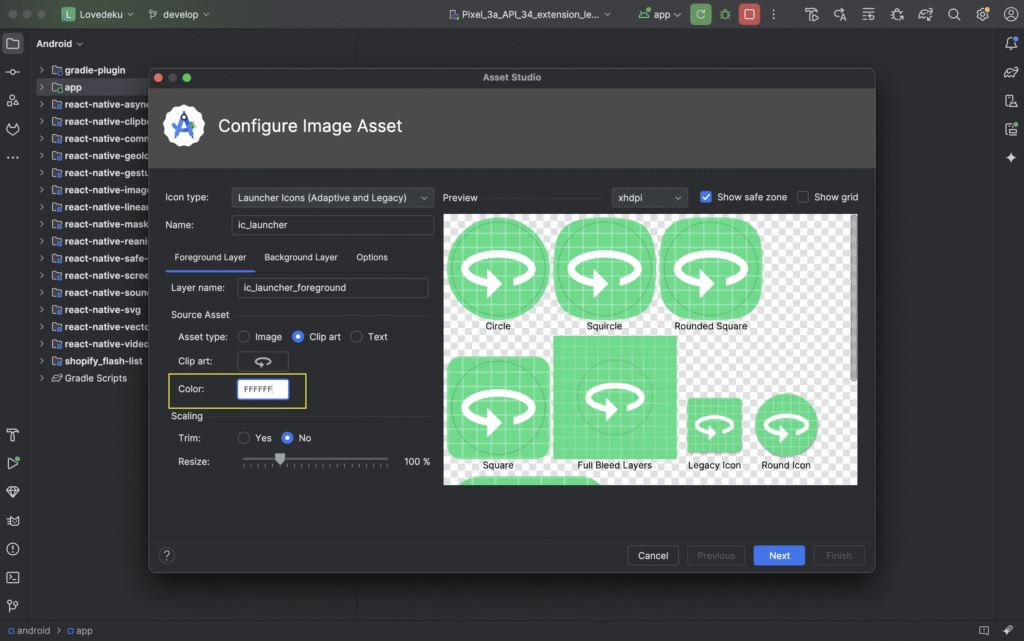The width and height of the screenshot is (1024, 641).
Task: Open the Notifications bell panel
Action: coord(1011,44)
